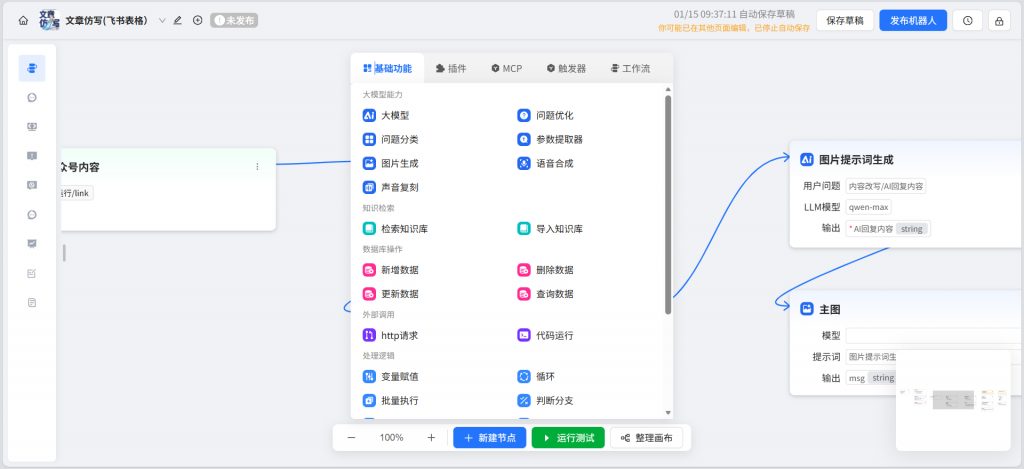Add a 问题优化 node
Viewport: 1024px width, 469px height.
point(545,116)
